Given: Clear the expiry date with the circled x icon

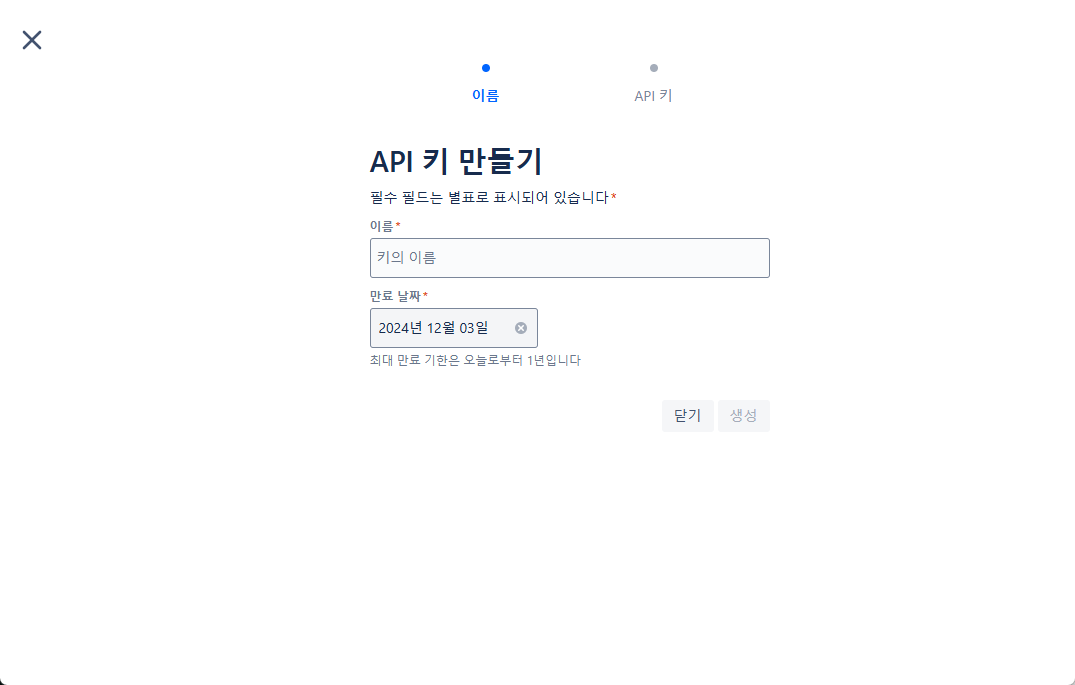Looking at the screenshot, I should coord(521,328).
